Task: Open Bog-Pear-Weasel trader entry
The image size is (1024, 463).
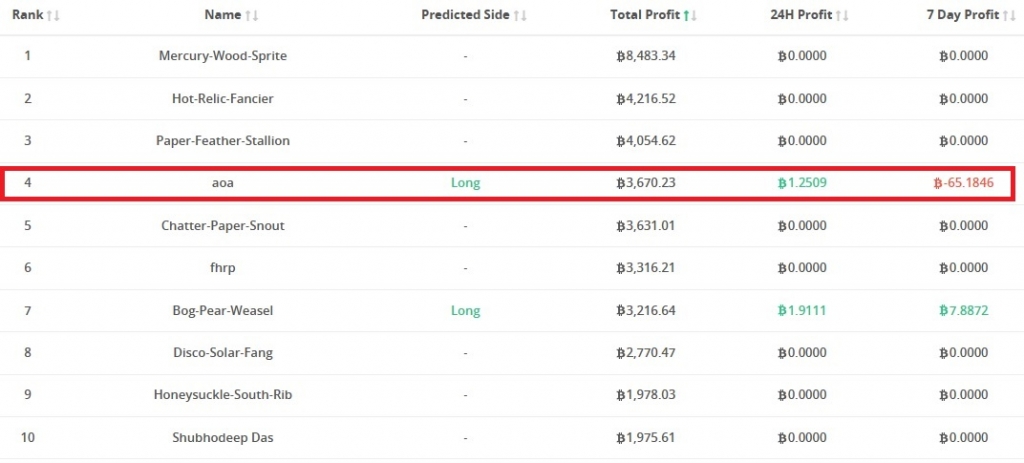Action: [222, 311]
